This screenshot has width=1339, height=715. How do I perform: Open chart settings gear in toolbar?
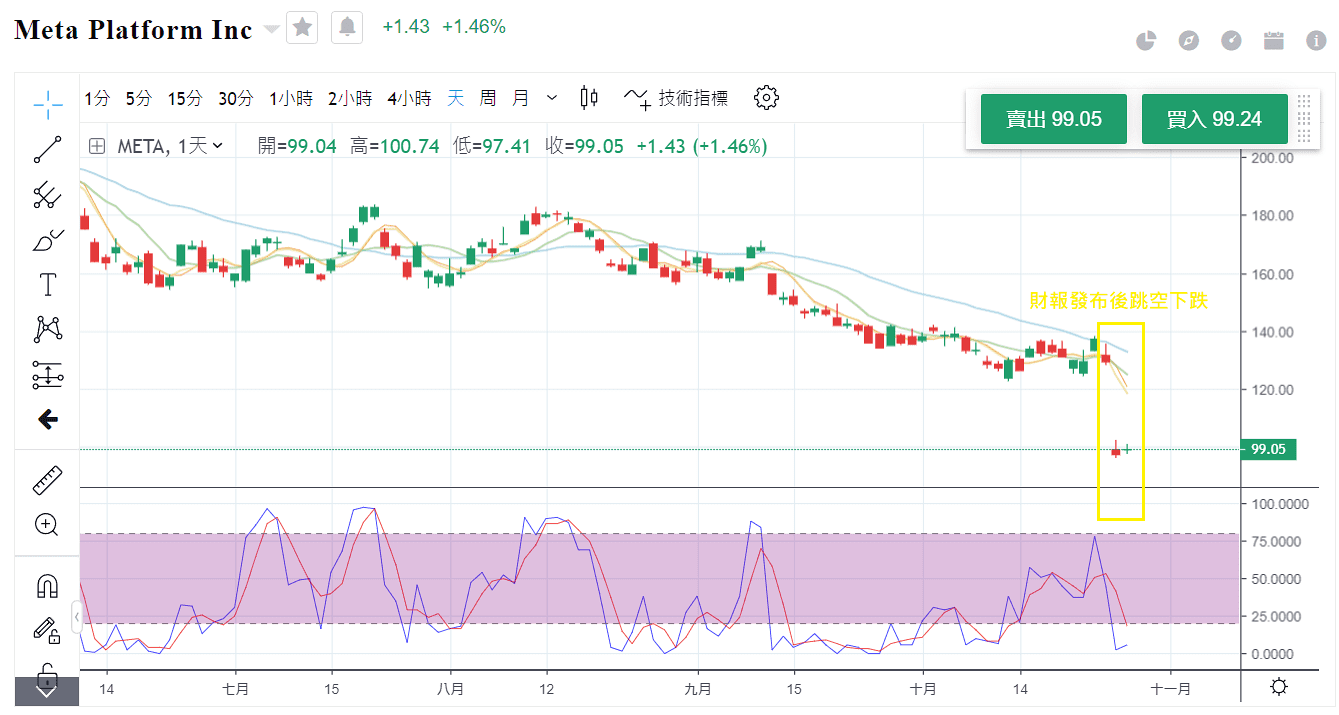766,98
